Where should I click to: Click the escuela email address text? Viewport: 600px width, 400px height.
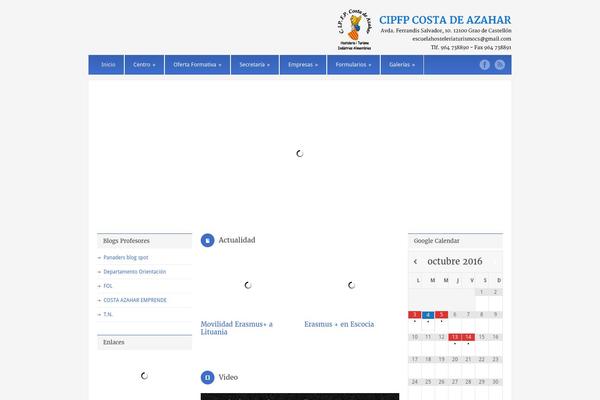461,39
